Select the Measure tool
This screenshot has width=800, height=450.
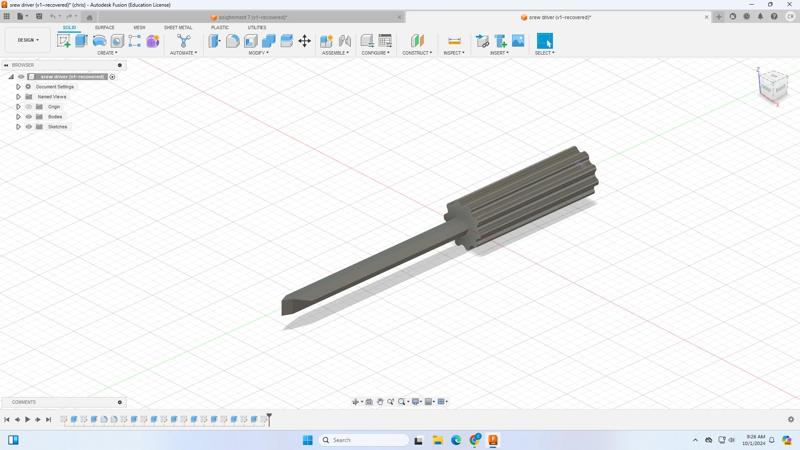coord(454,41)
